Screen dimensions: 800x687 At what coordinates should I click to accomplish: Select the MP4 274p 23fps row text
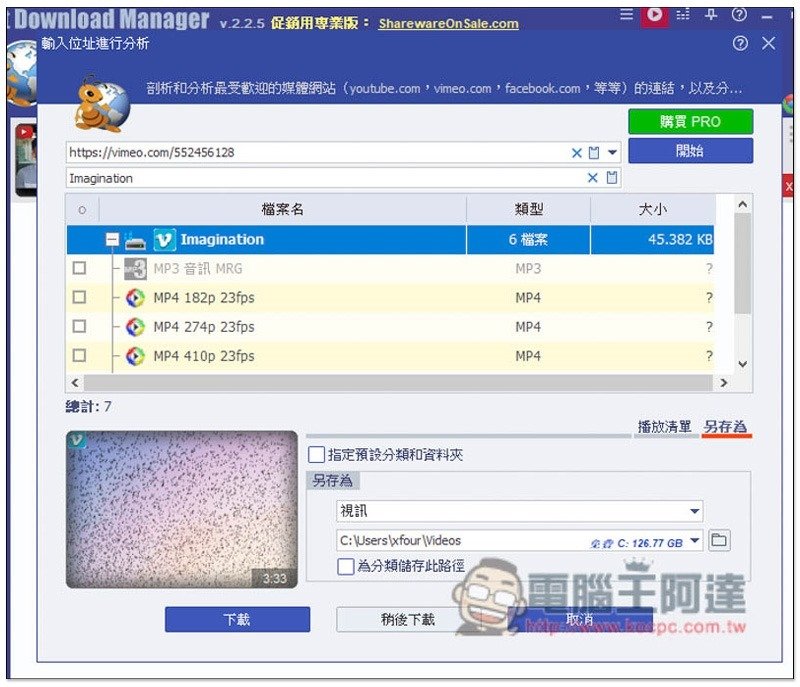[204, 327]
